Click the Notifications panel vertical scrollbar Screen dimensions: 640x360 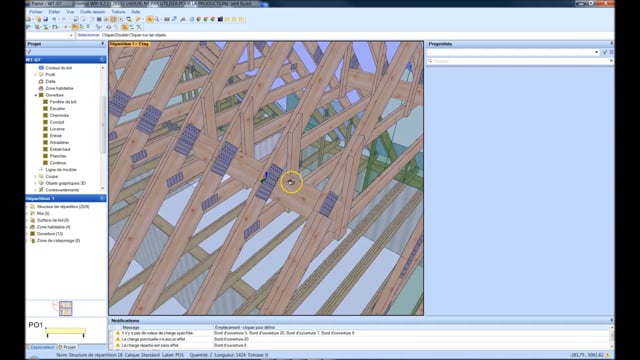click(611, 336)
